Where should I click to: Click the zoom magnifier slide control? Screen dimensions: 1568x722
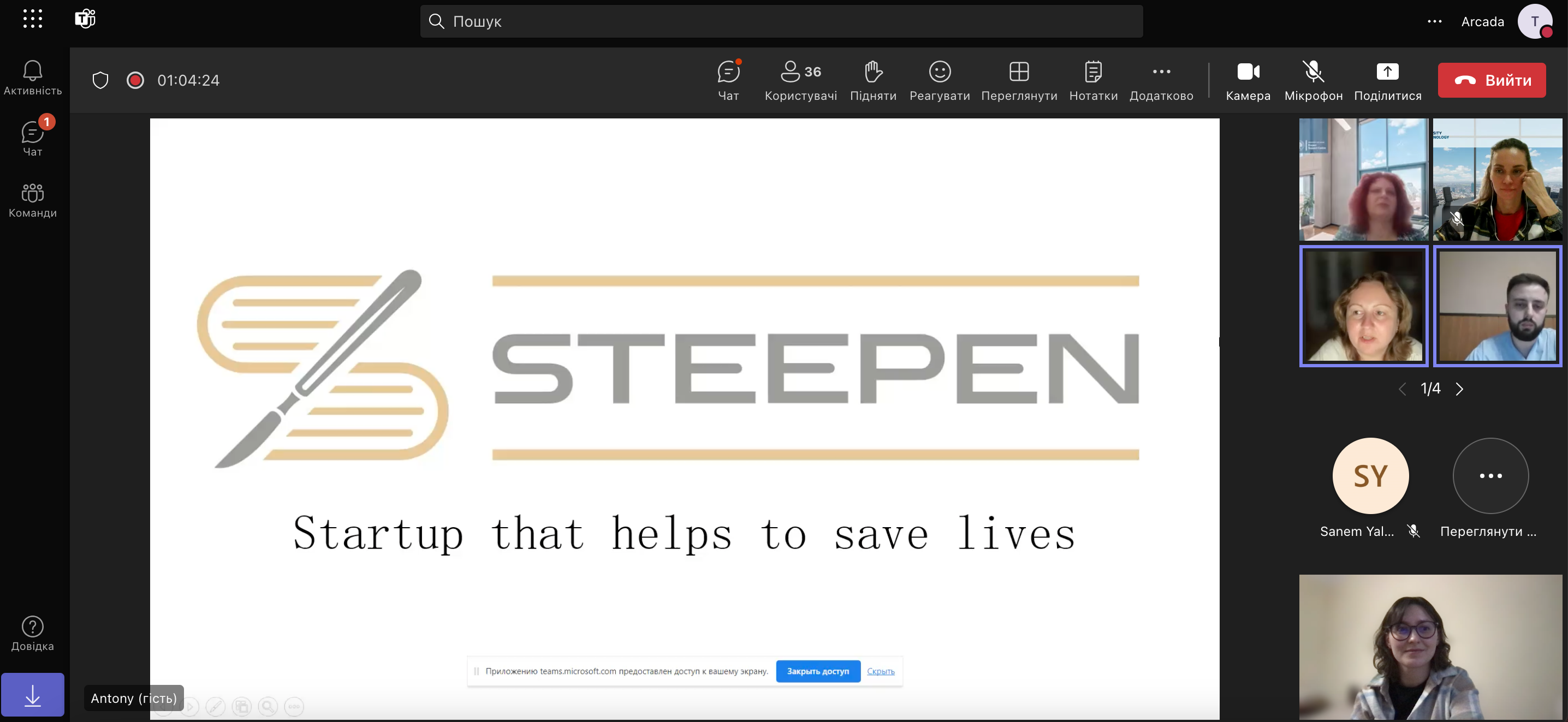(268, 707)
